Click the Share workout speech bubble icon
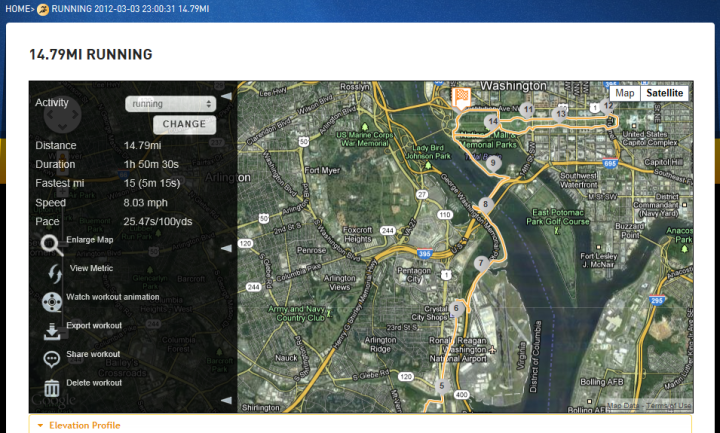720x433 pixels. click(51, 359)
